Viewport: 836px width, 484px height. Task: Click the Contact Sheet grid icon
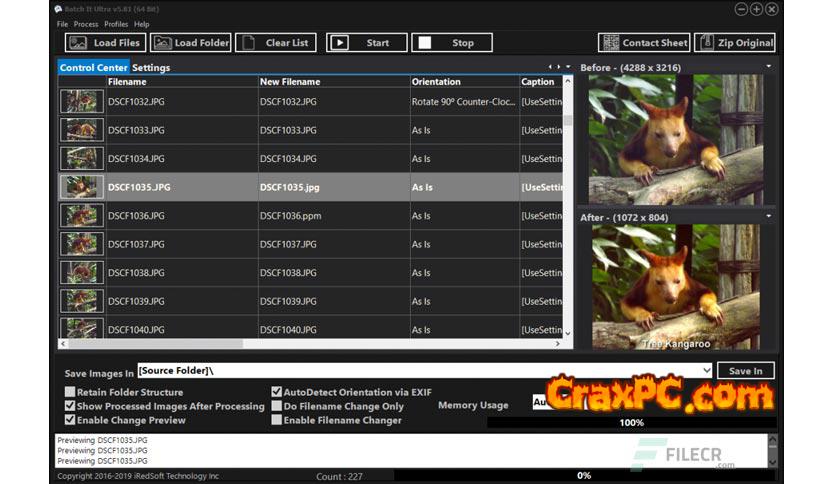click(x=609, y=43)
